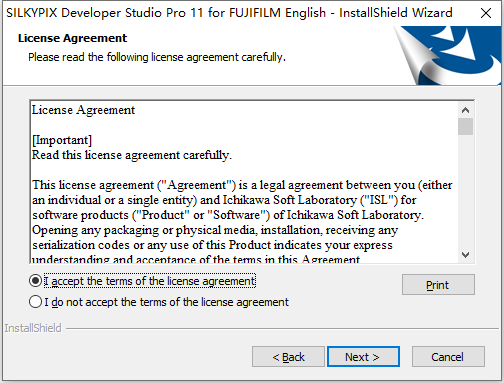Go to previous step with Back button
The image size is (504, 383).
coord(288,357)
